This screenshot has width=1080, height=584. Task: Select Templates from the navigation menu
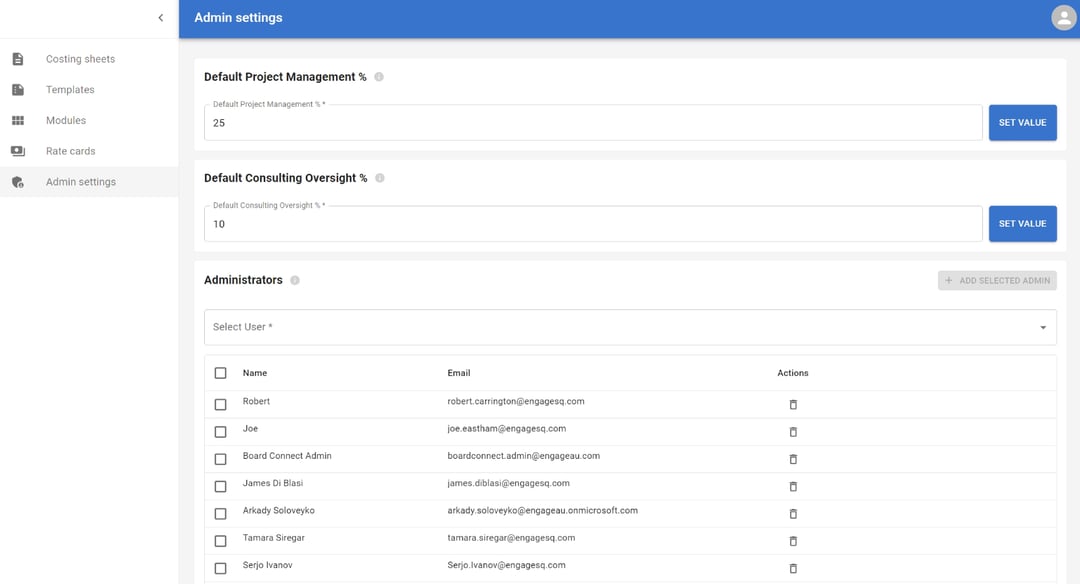(70, 89)
